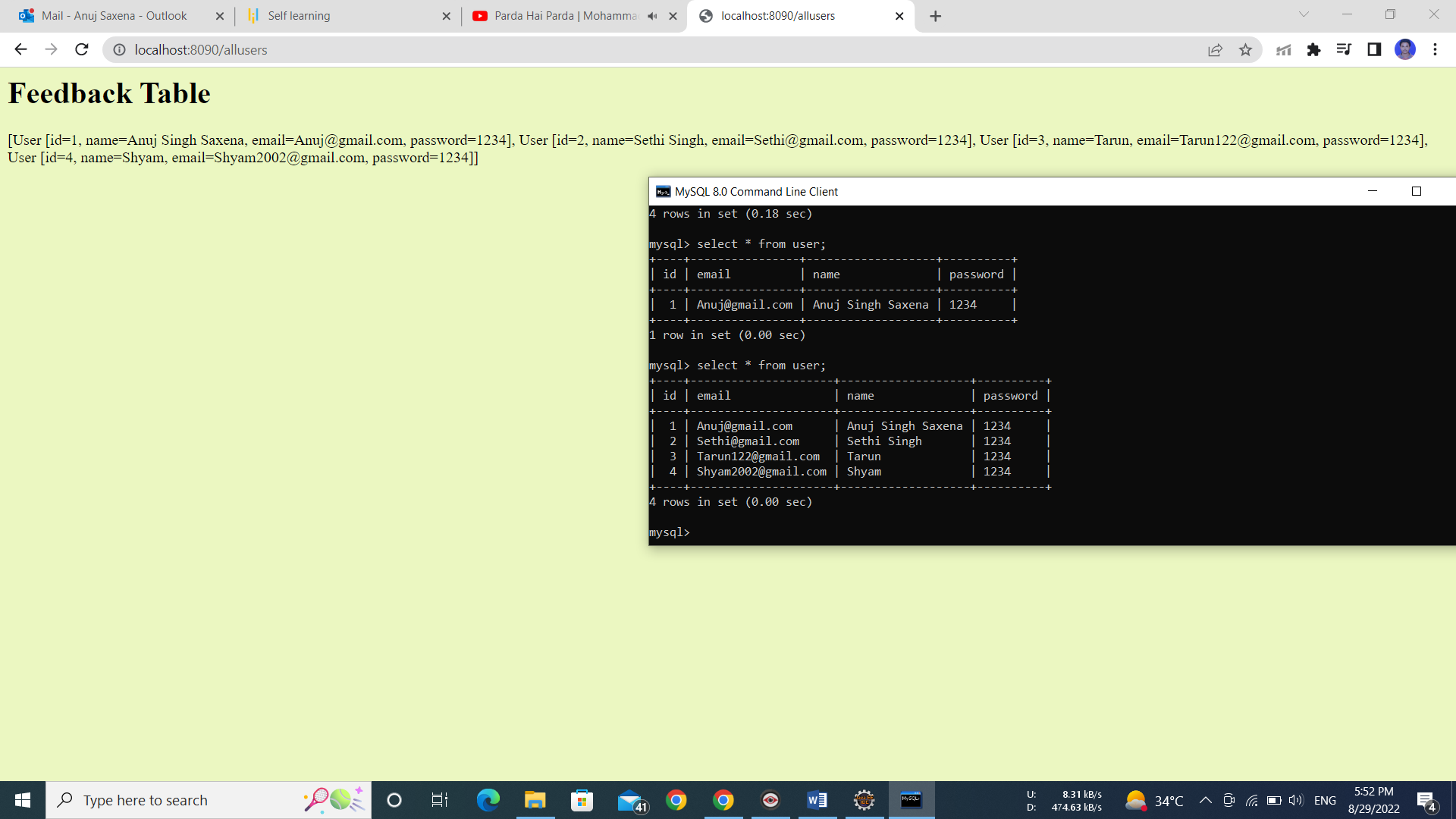Click the address bar URL field
The height and width of the screenshot is (819, 1456).
[x=531, y=50]
